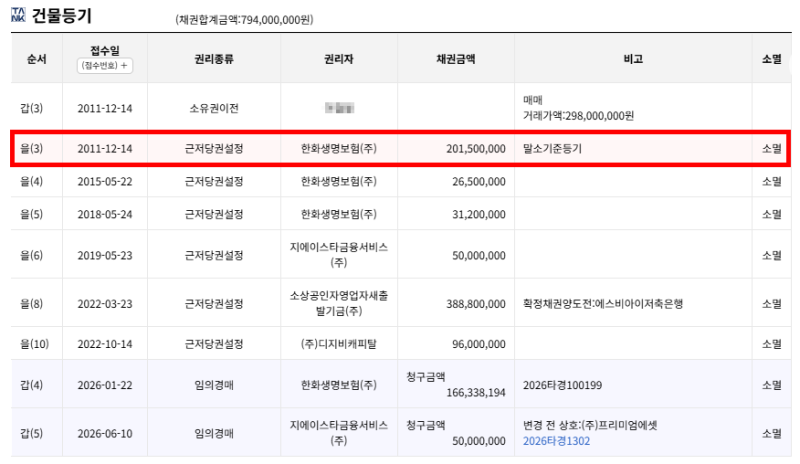Click 소멸 status in the 을(8) row
The image size is (800, 464).
point(771,304)
